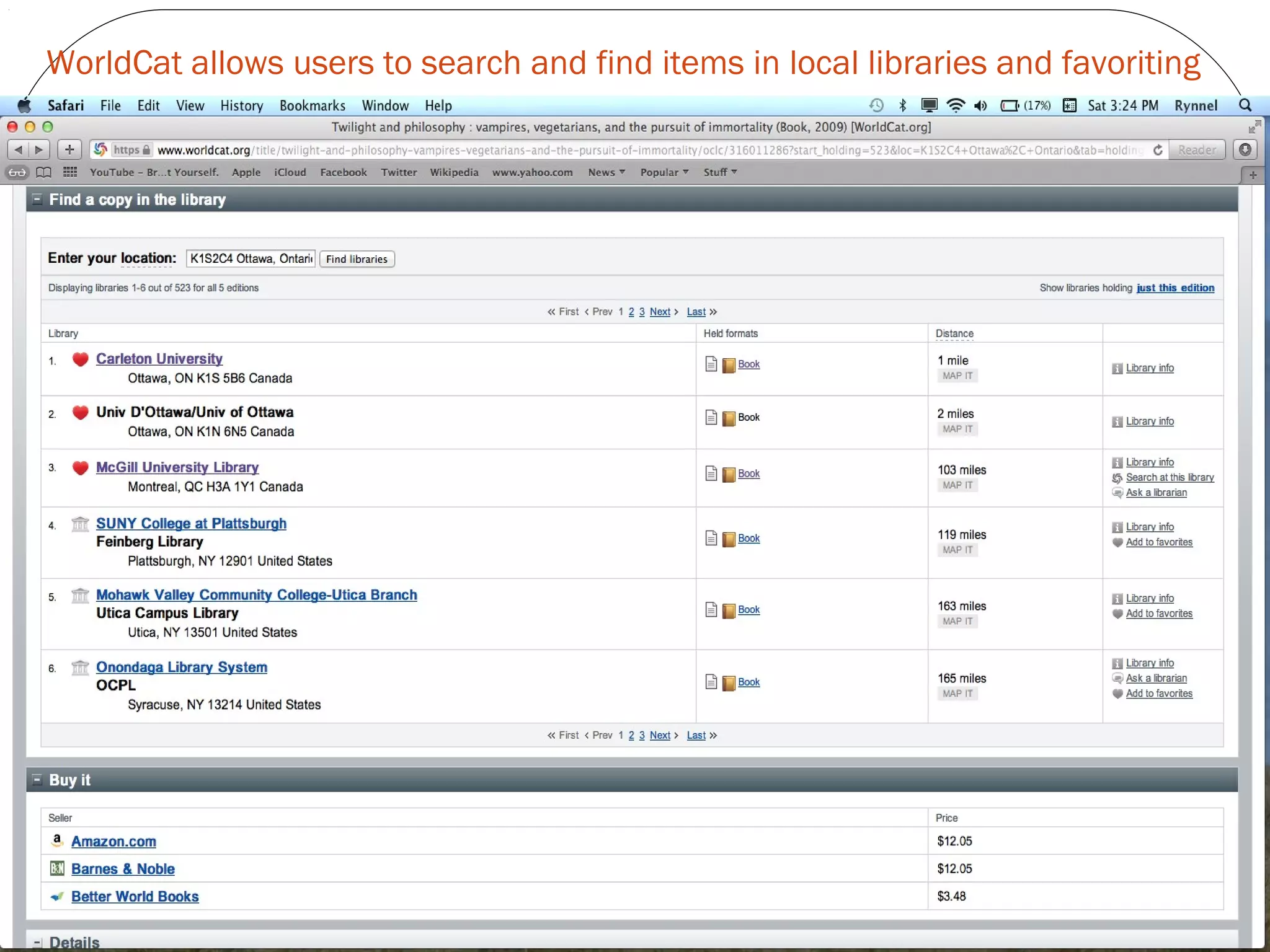
Task: Open the volume menu bar icon
Action: tap(980, 105)
